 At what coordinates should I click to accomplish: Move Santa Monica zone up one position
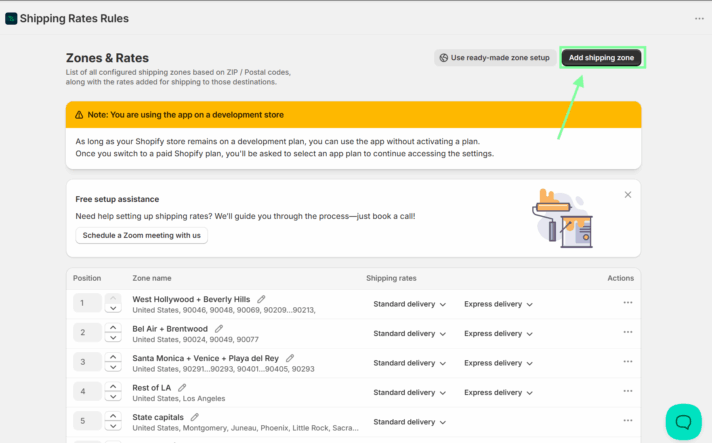coord(113,357)
